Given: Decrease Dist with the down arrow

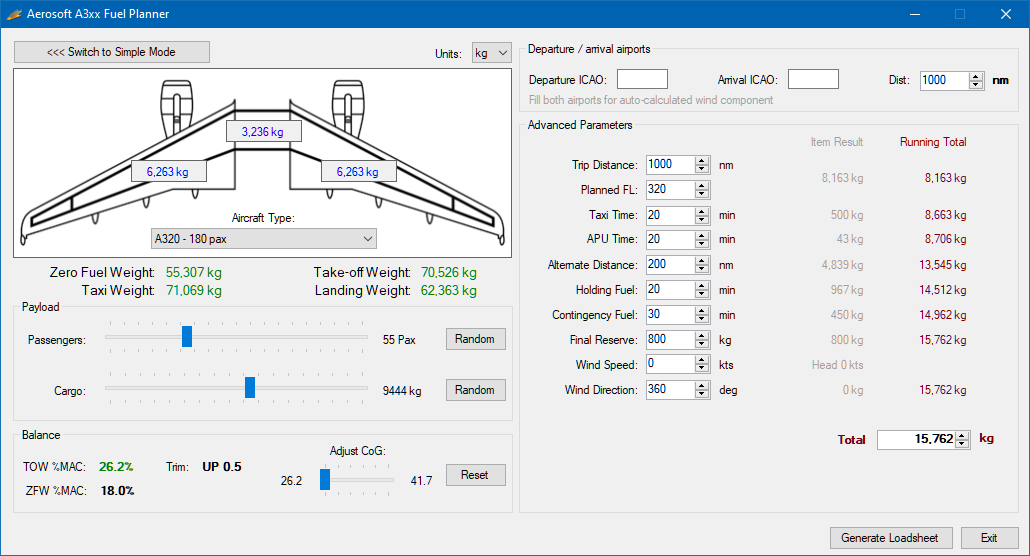Looking at the screenshot, I should click(x=976, y=85).
